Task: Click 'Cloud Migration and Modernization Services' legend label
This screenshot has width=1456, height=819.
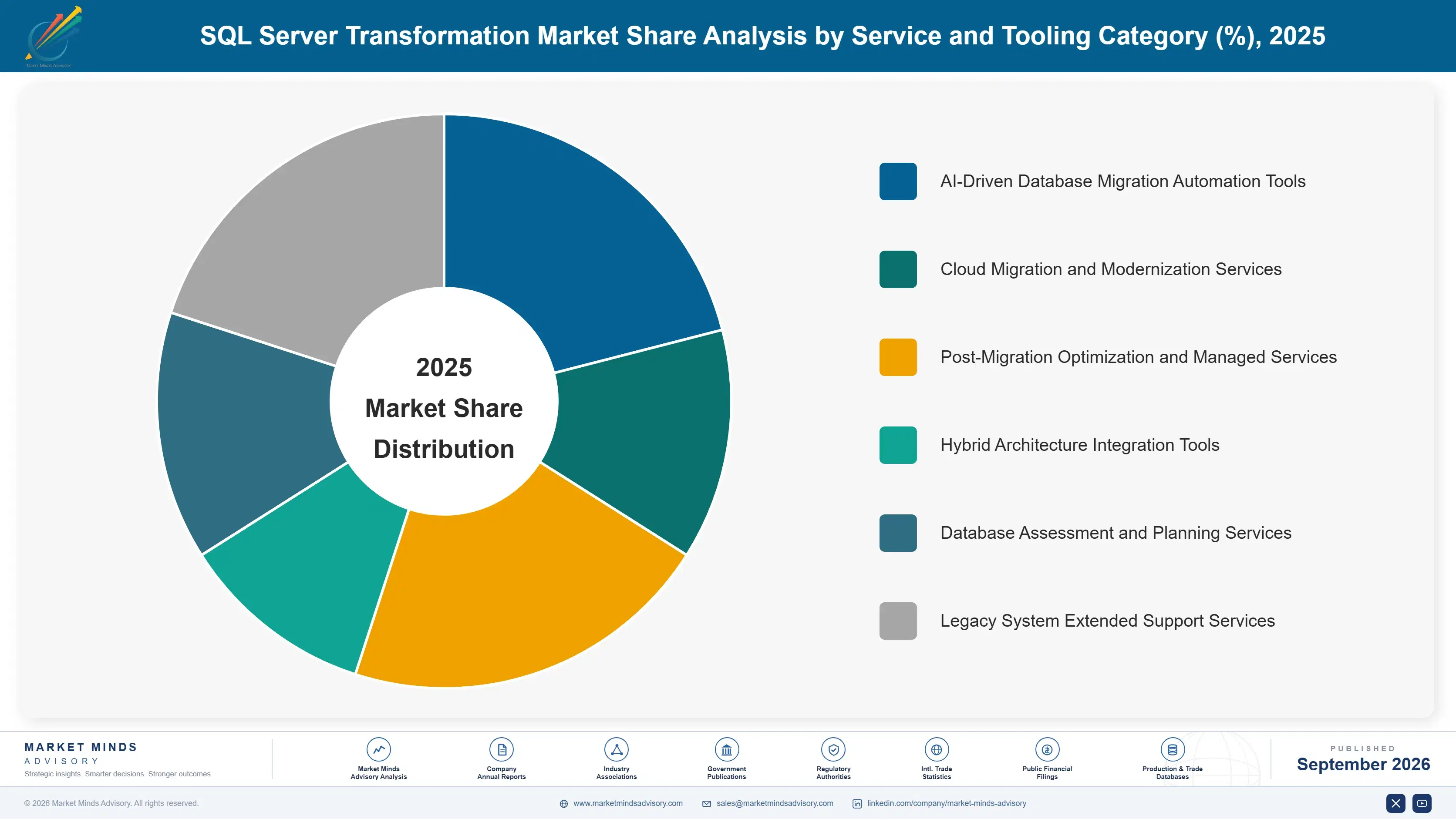Action: tap(1111, 269)
